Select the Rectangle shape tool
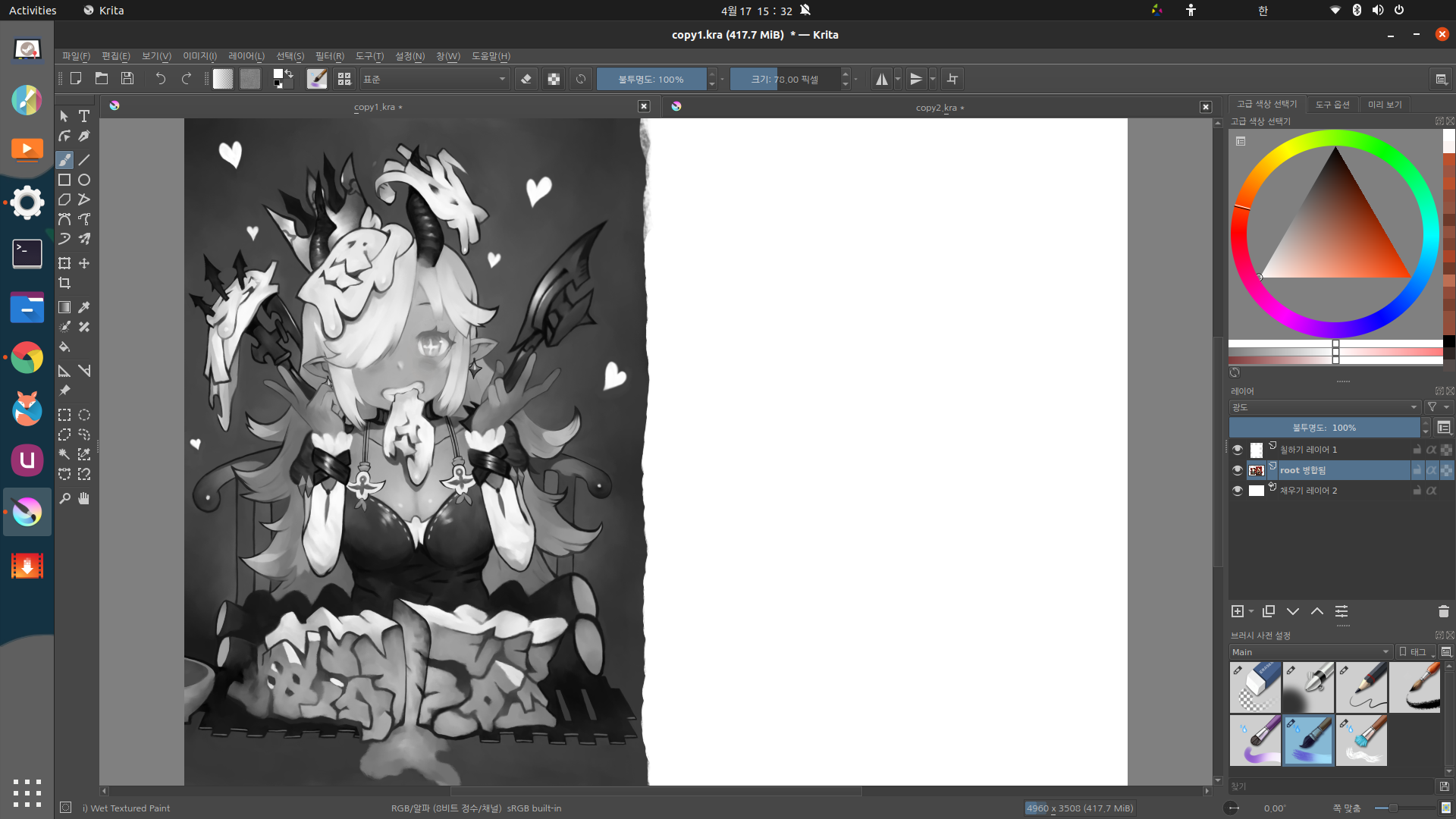This screenshot has height=819, width=1456. [64, 180]
